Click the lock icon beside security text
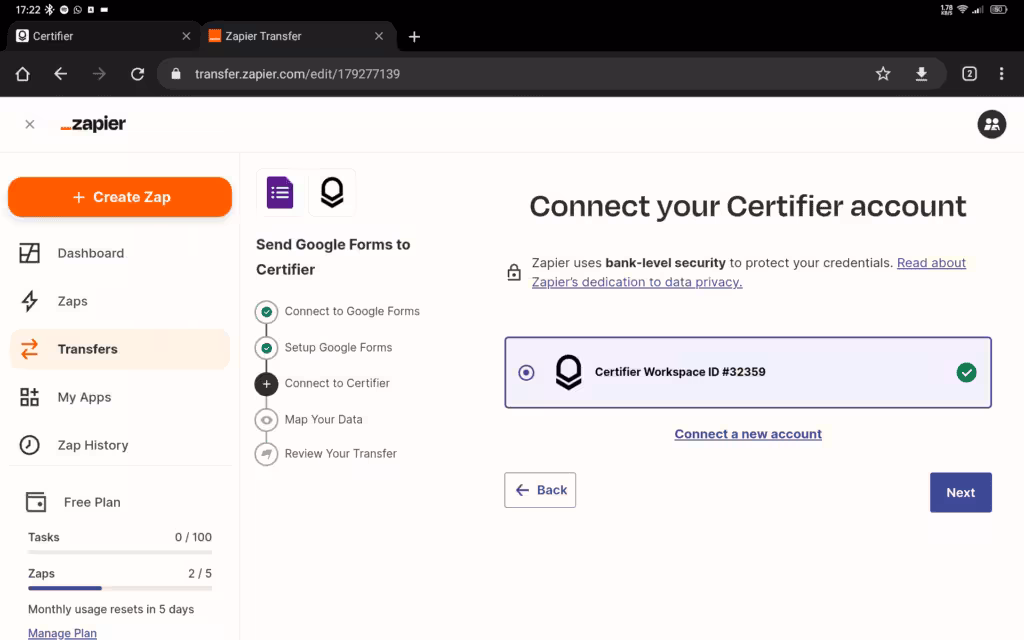Viewport: 1024px width, 640px height. coord(514,272)
